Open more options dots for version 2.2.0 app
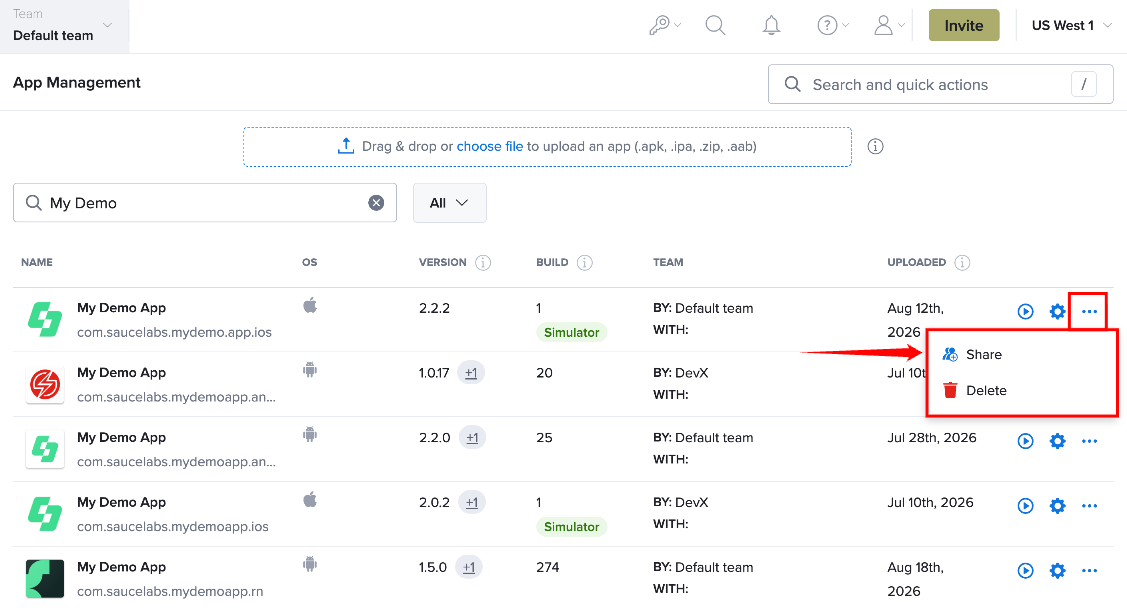 click(x=1089, y=441)
